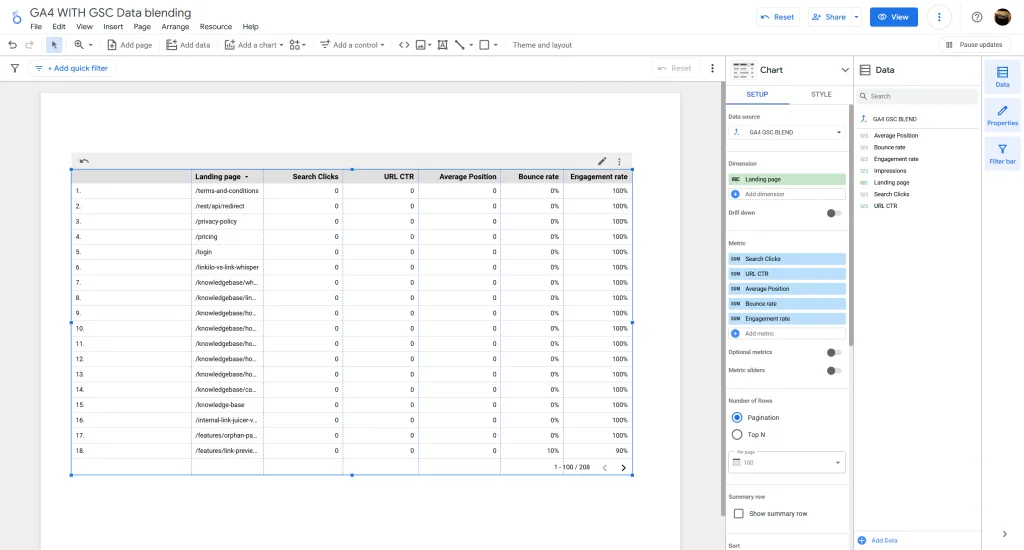Open the Share button dropdown arrow

[856, 17]
